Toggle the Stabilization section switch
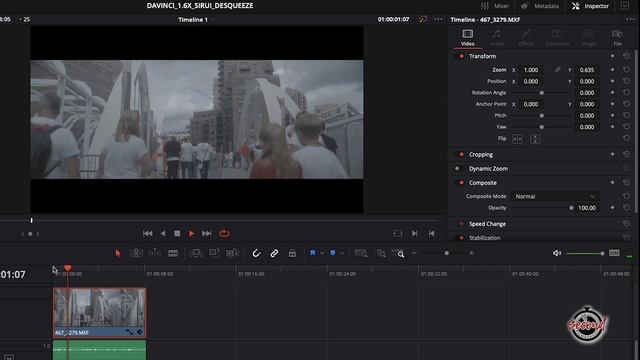Image resolution: width=640 pixels, height=360 pixels. (461, 238)
